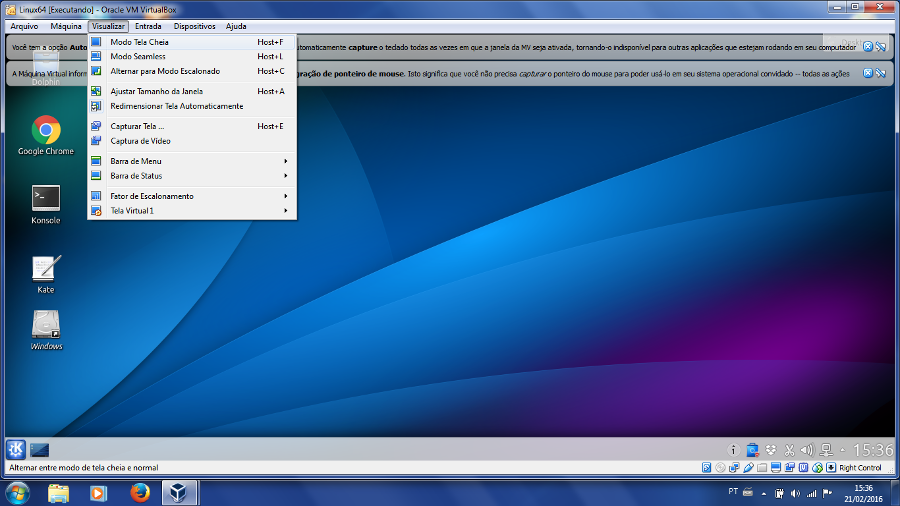Select the Konsole desktop icon
The height and width of the screenshot is (506, 900).
[x=46, y=204]
